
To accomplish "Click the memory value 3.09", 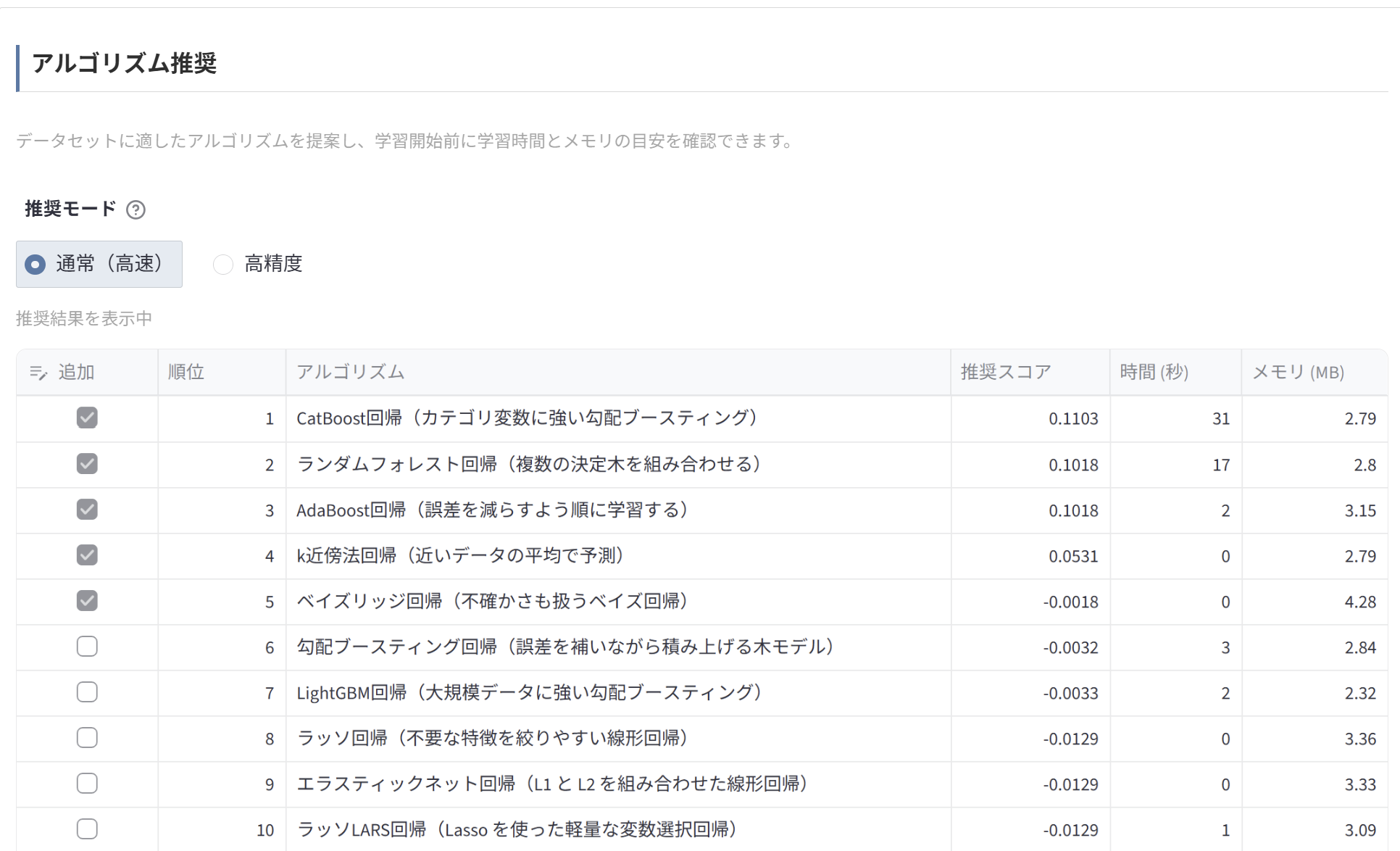I will (x=1360, y=830).
